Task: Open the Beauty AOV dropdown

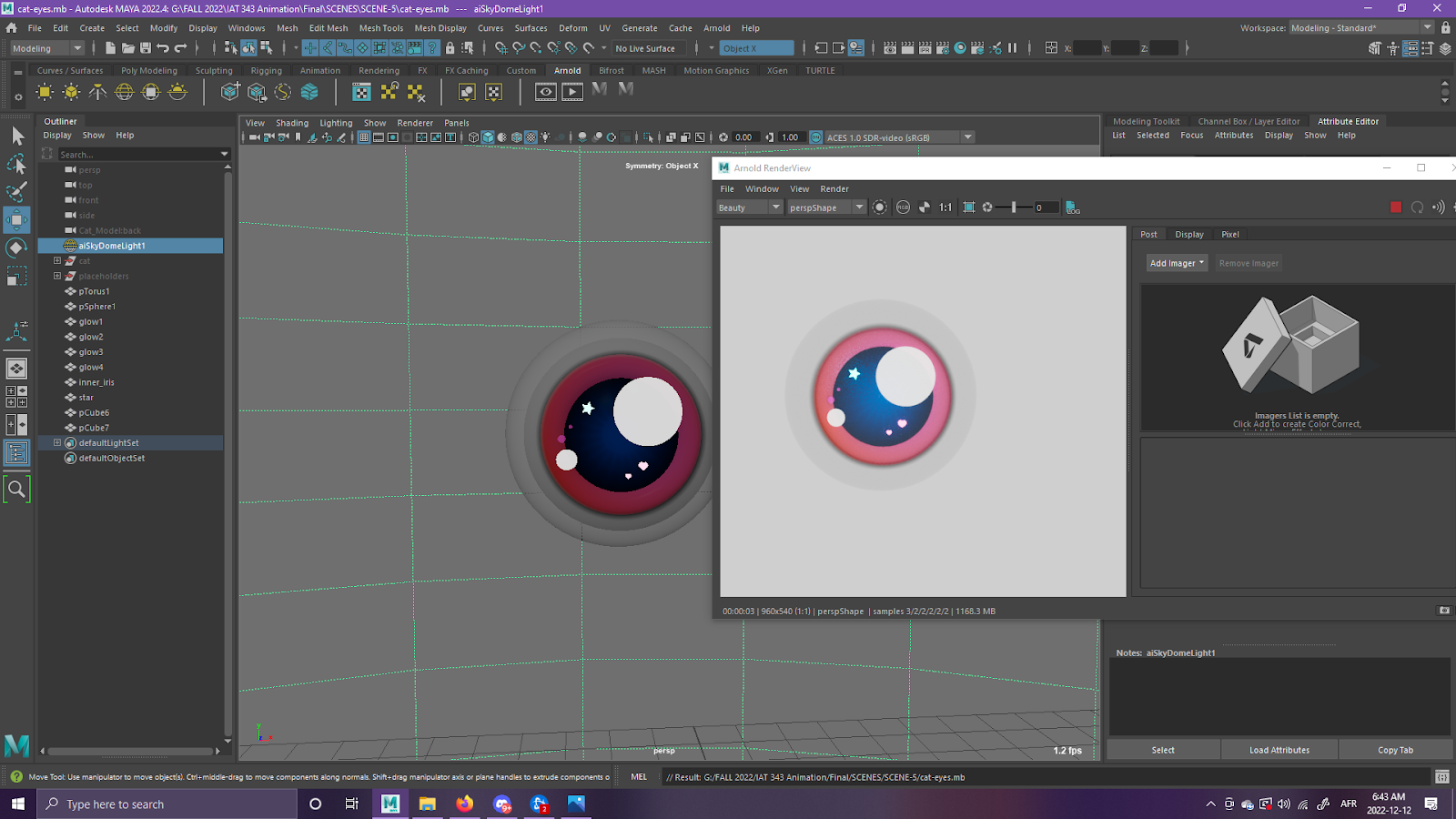Action: (750, 207)
